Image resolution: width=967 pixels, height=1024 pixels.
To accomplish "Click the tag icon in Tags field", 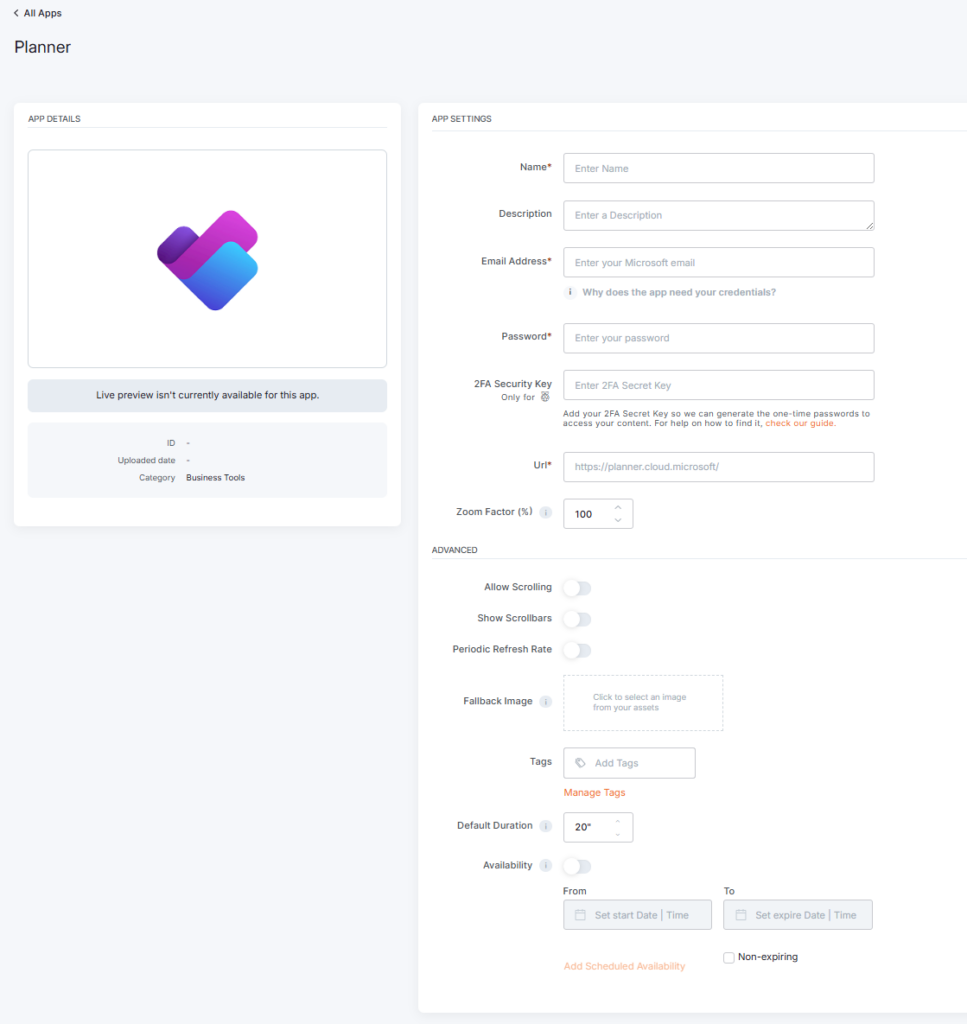I will tap(580, 763).
